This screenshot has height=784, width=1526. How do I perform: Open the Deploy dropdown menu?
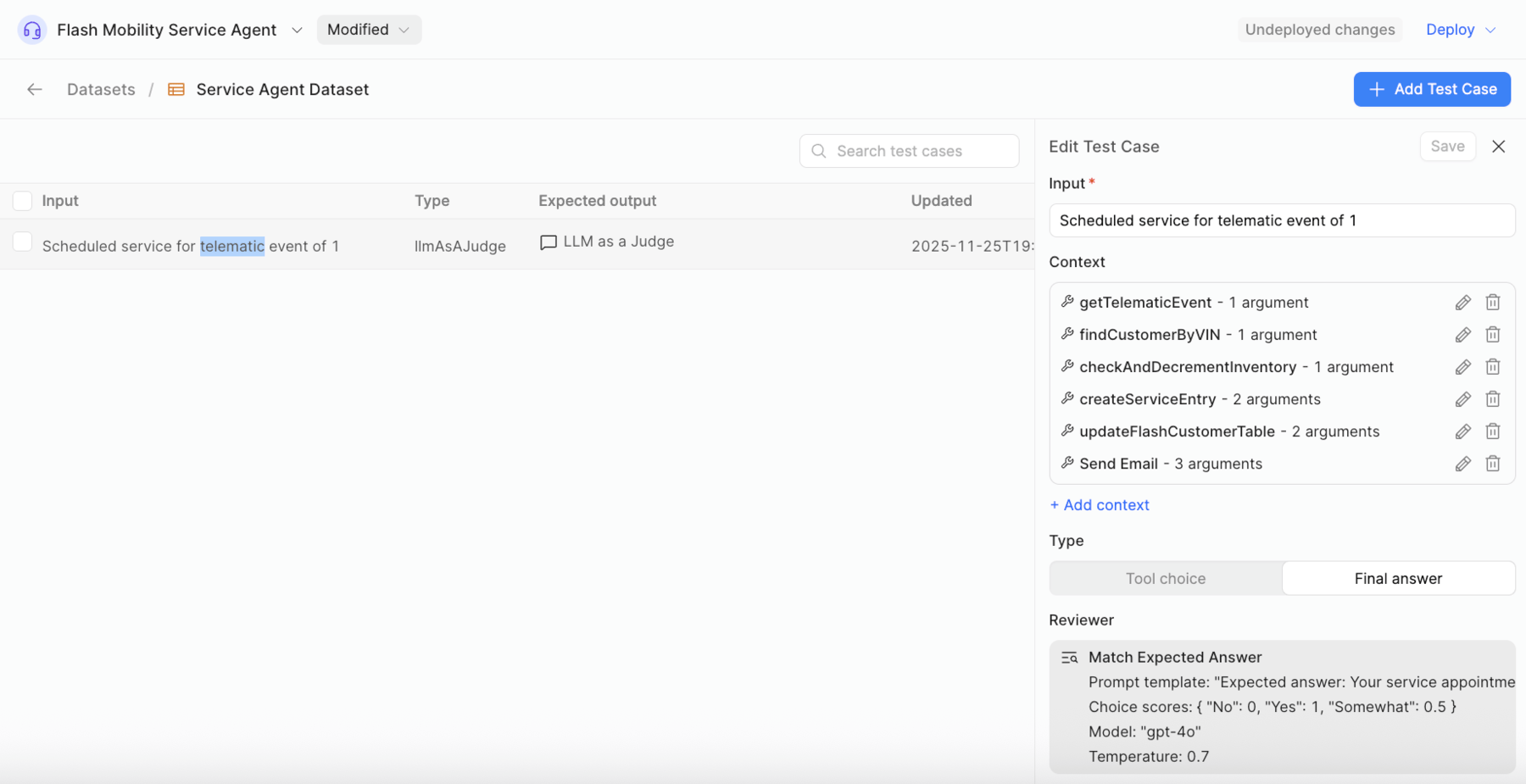click(1460, 30)
